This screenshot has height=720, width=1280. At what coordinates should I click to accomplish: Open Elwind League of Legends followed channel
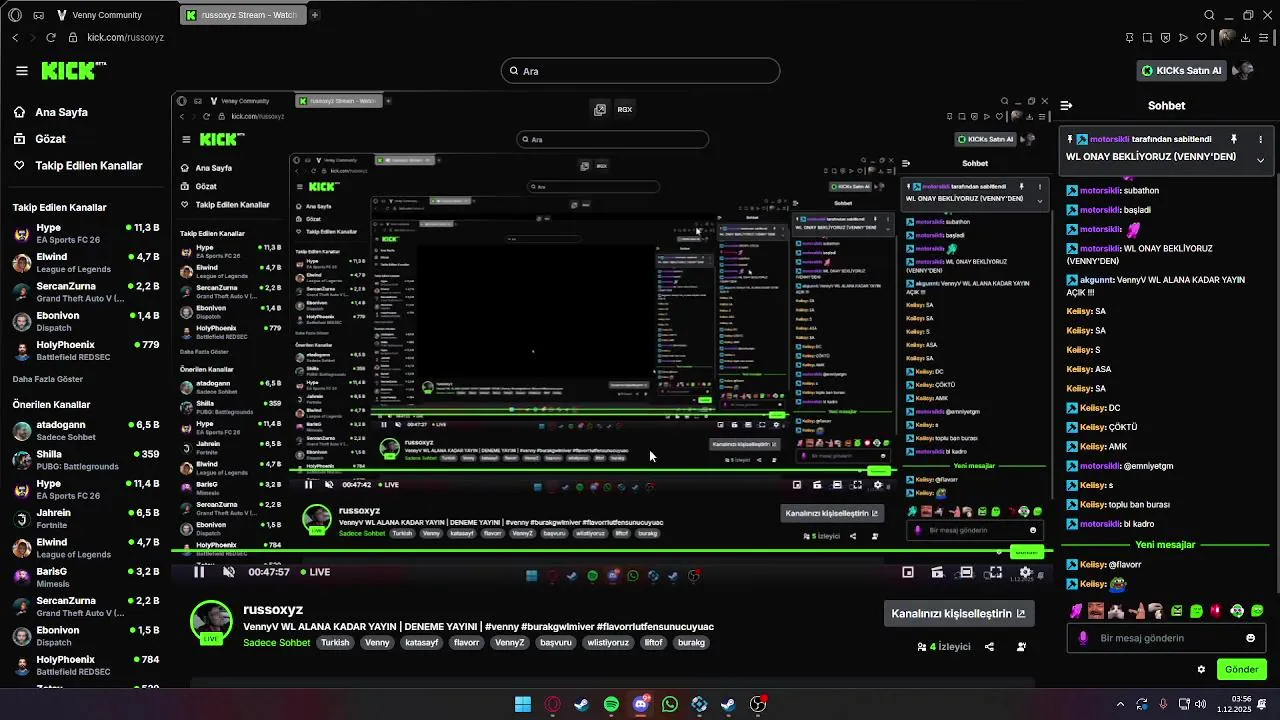(x=85, y=263)
